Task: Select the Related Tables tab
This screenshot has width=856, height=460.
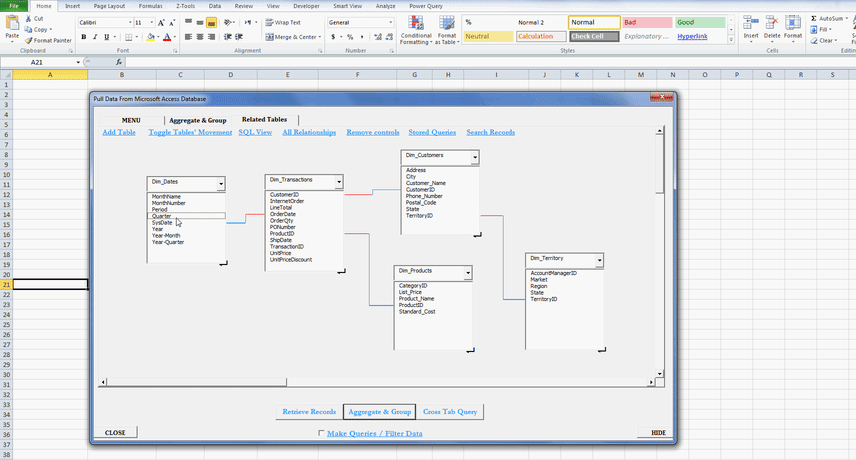Action: click(x=264, y=119)
